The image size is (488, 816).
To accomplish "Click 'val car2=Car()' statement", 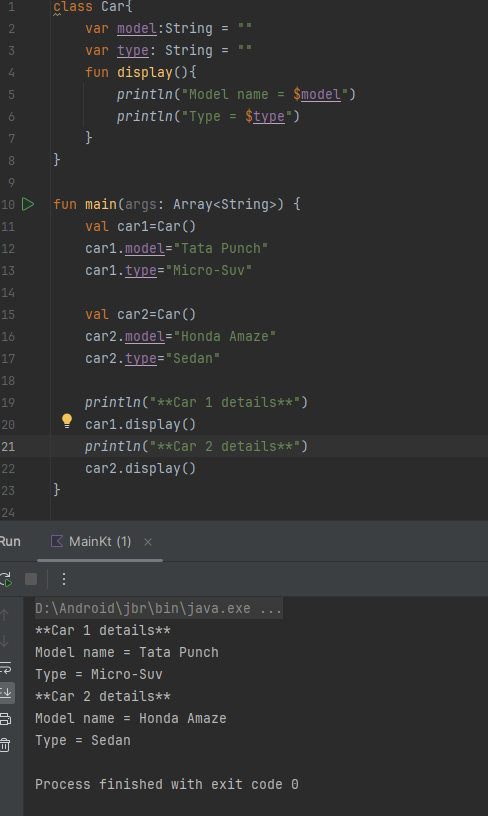I will coord(140,314).
